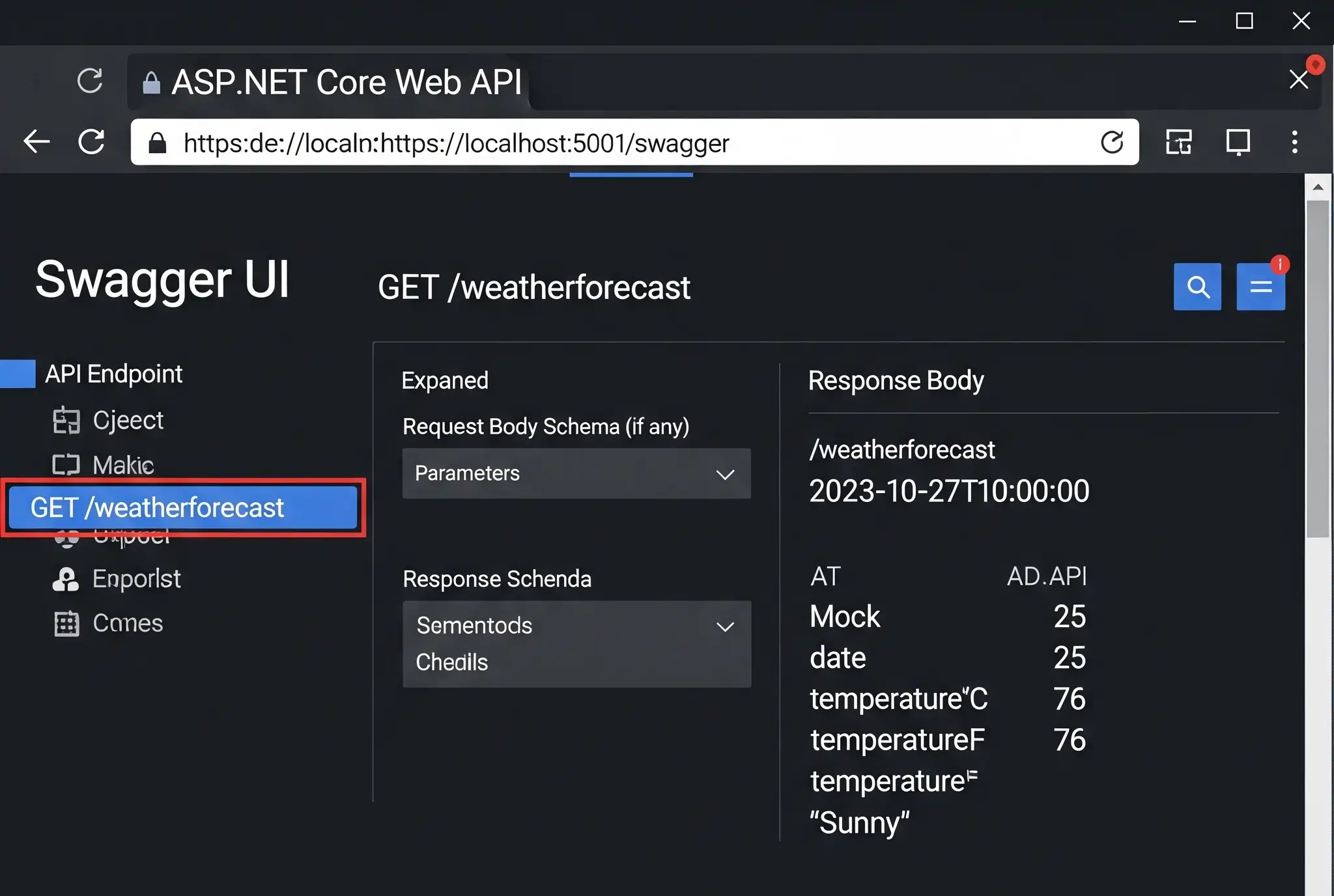Click the Mock row label

[845, 617]
